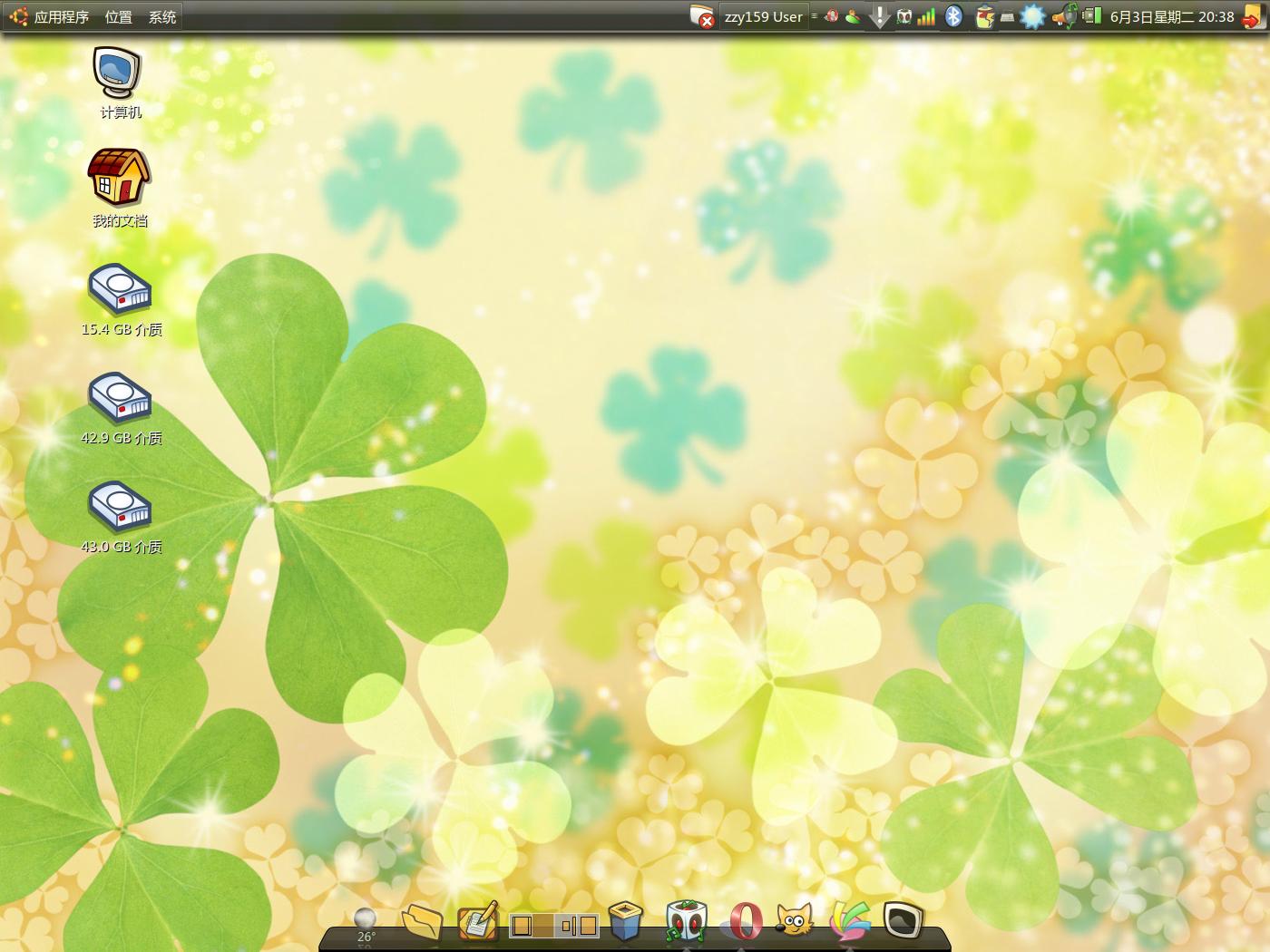Launch the notepad text editor from dock
1270x952 pixels.
(x=478, y=919)
